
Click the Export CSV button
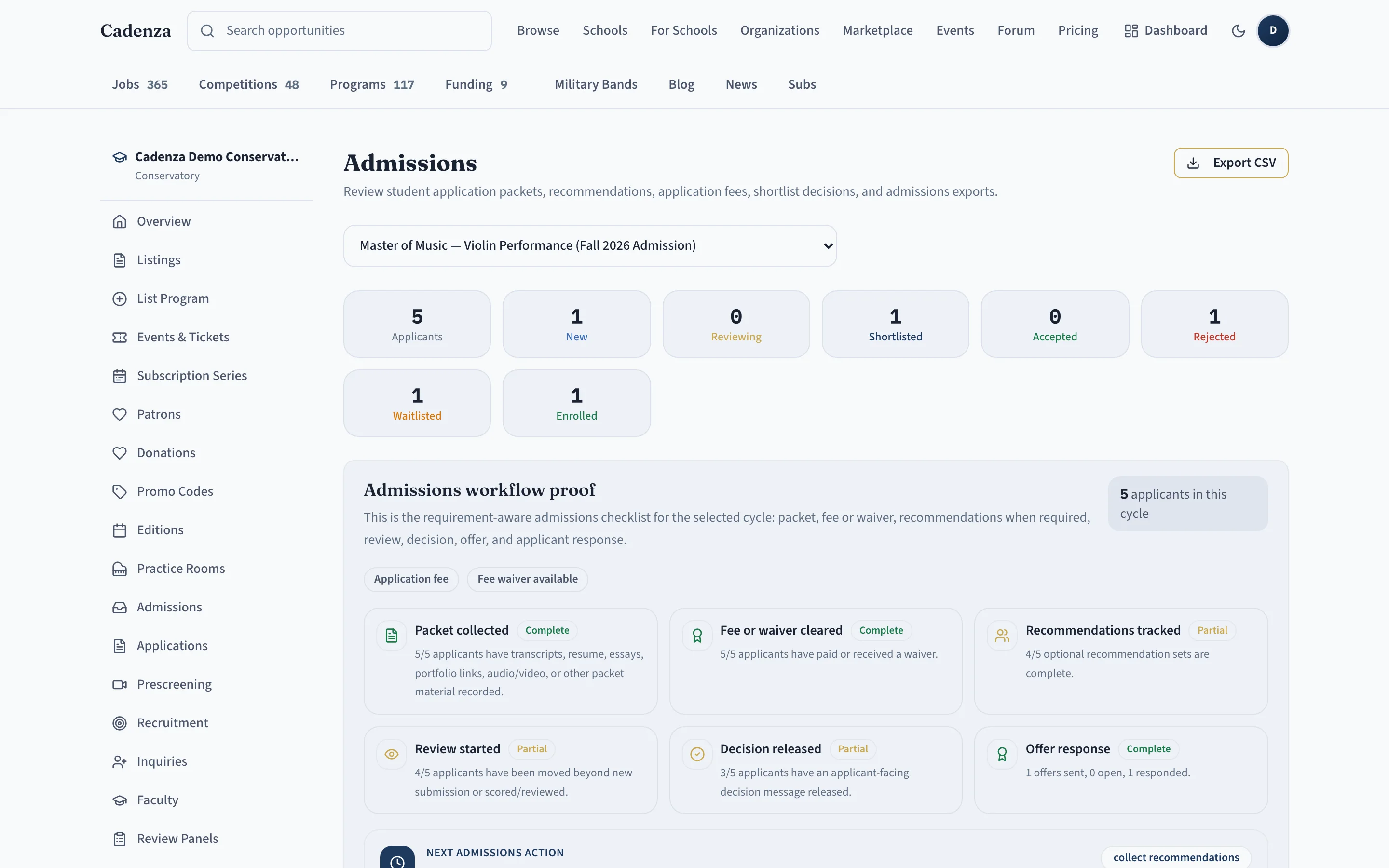coord(1231,163)
